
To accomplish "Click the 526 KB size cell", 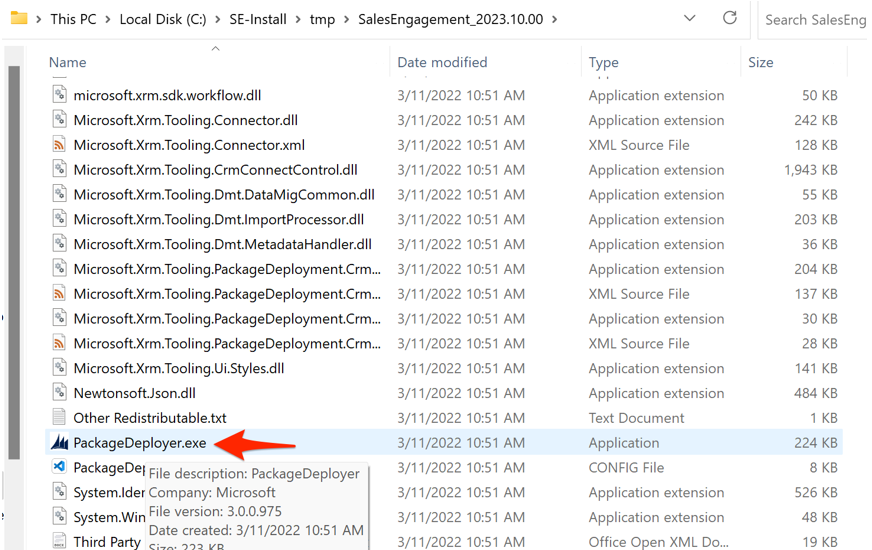I will click(x=815, y=492).
